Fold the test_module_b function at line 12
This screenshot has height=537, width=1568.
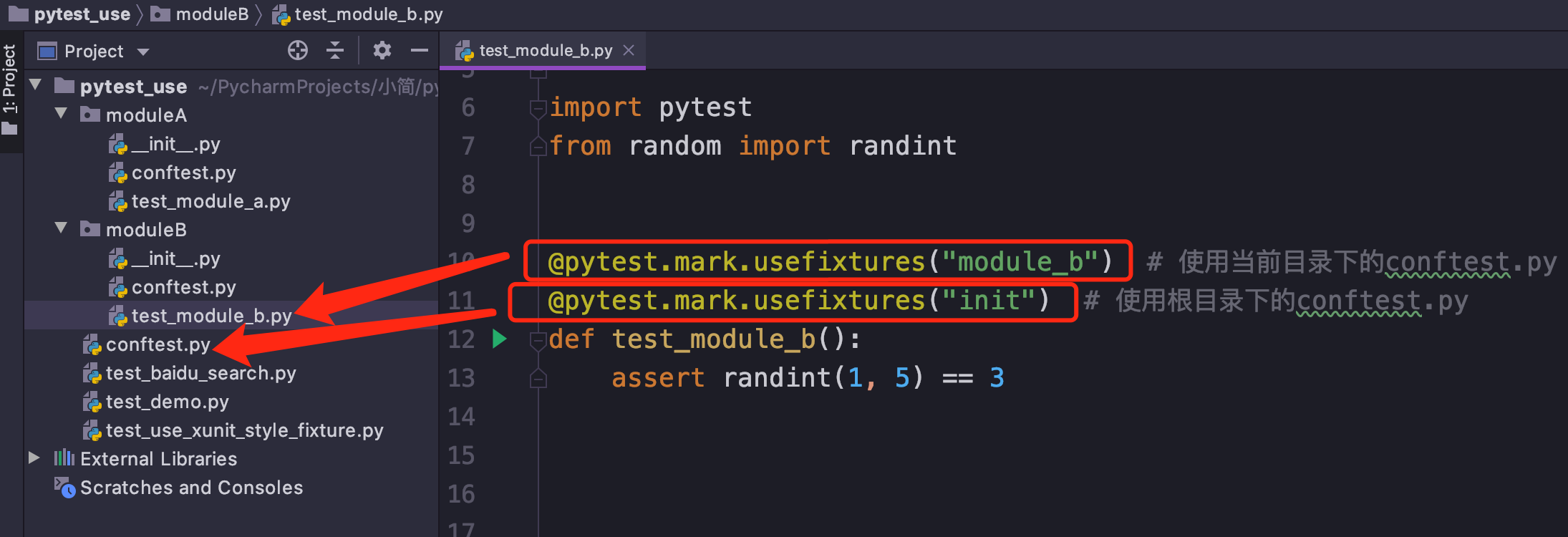click(538, 340)
